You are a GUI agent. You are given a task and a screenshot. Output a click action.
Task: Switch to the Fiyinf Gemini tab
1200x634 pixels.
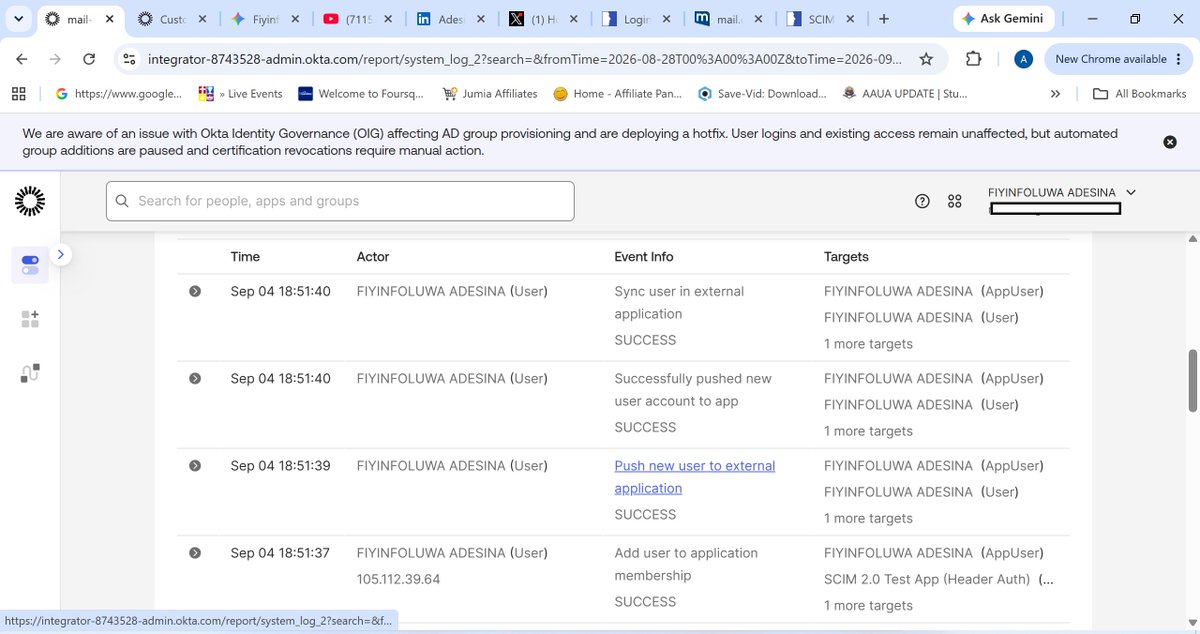[264, 19]
